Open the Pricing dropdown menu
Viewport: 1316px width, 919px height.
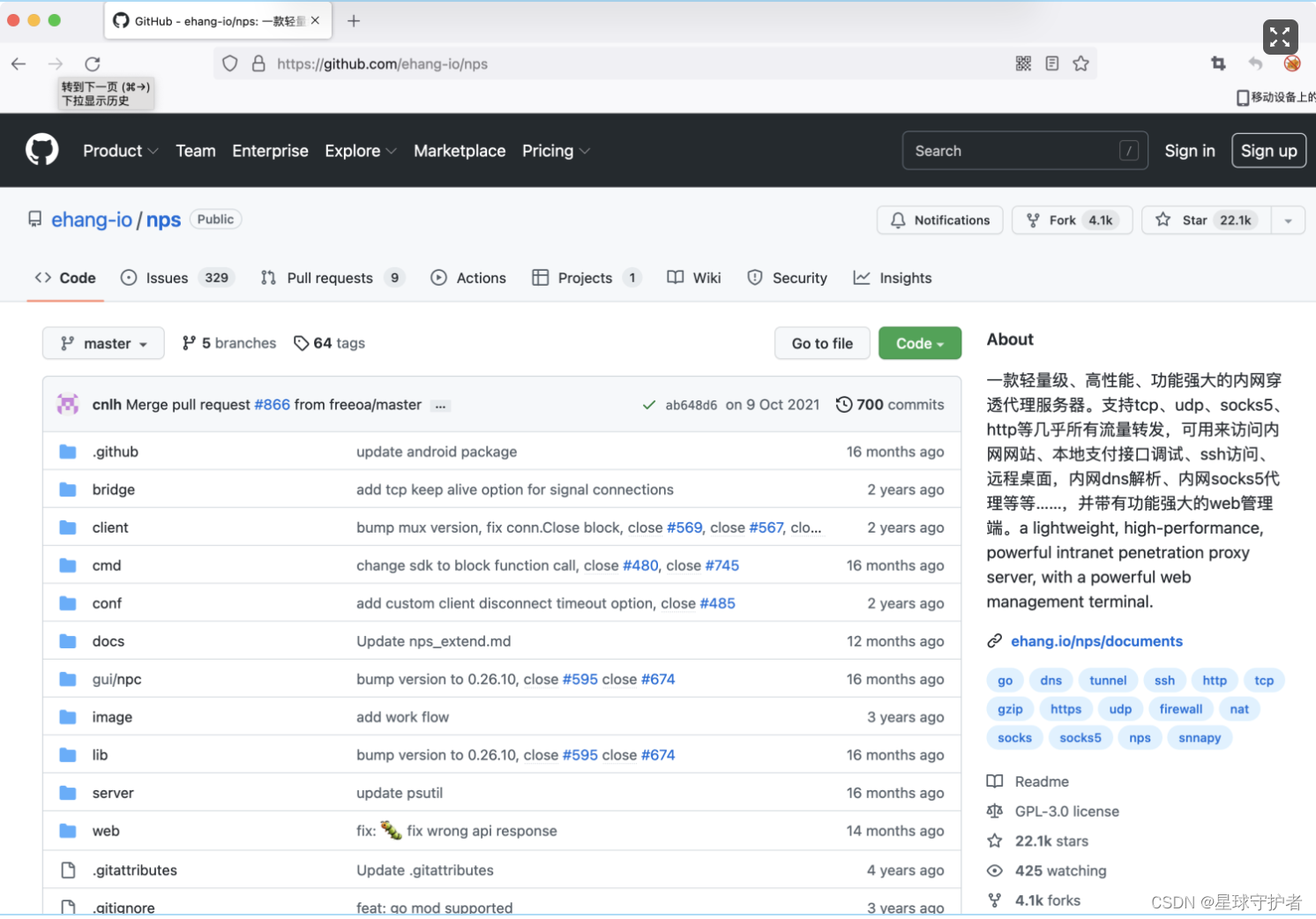(556, 151)
